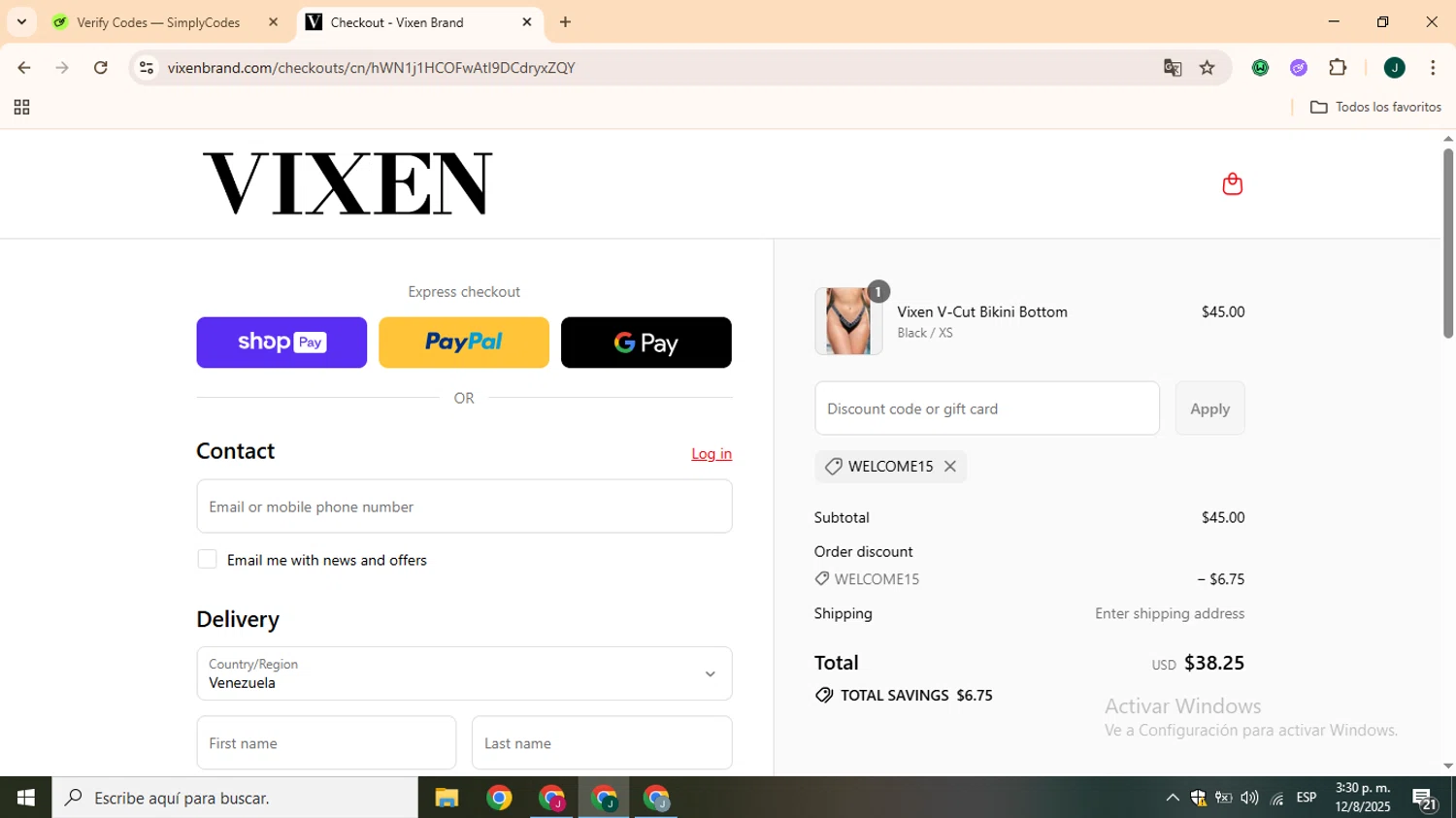1456x818 pixels.
Task: Click the Google Translate icon in address bar
Action: pos(1173,68)
